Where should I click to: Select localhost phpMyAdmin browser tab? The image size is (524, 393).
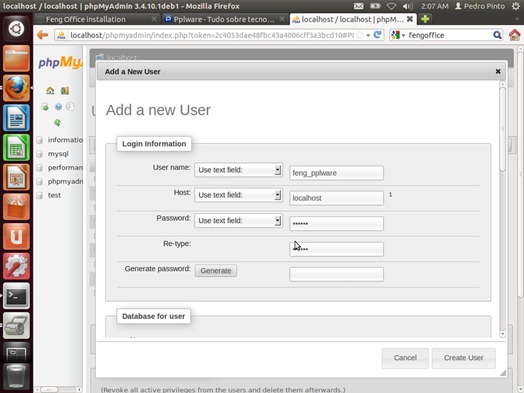(x=353, y=19)
